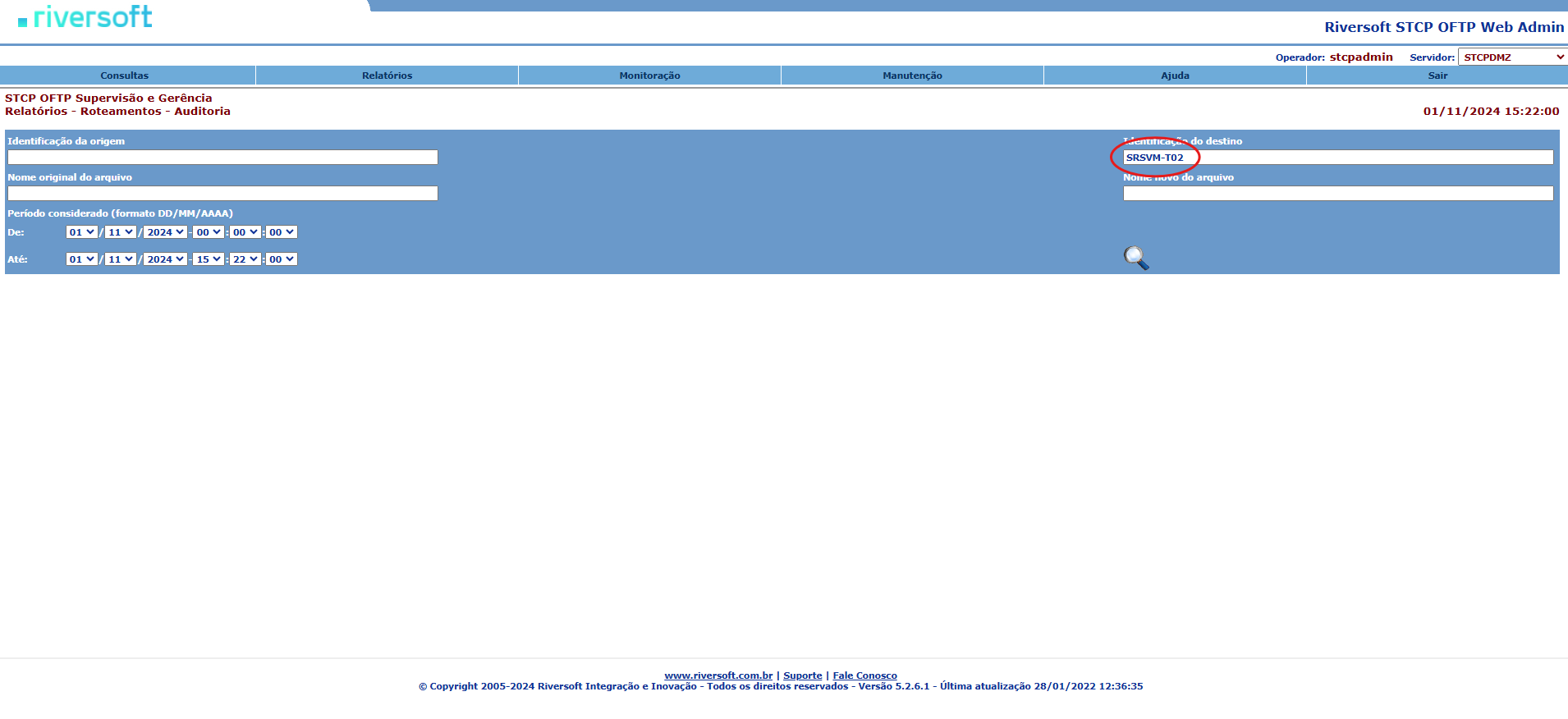Open the Ajuda menu
The width and height of the screenshot is (1568, 719).
tap(1176, 76)
